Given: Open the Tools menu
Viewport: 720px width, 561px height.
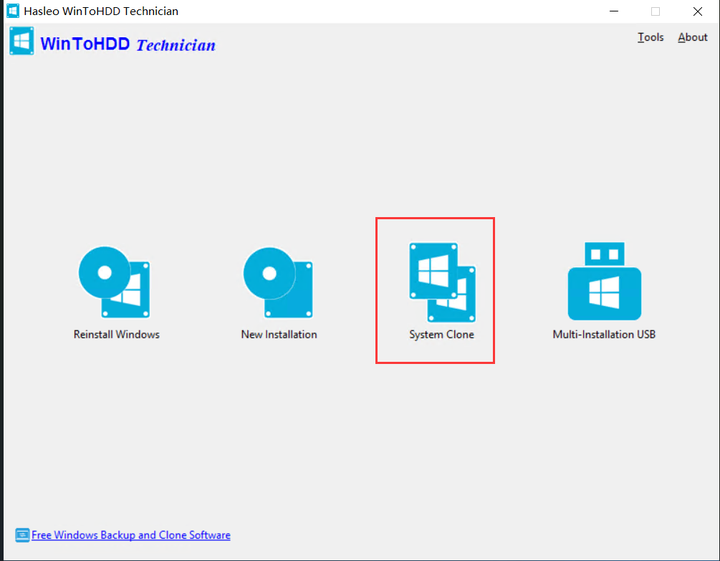Looking at the screenshot, I should [x=650, y=37].
